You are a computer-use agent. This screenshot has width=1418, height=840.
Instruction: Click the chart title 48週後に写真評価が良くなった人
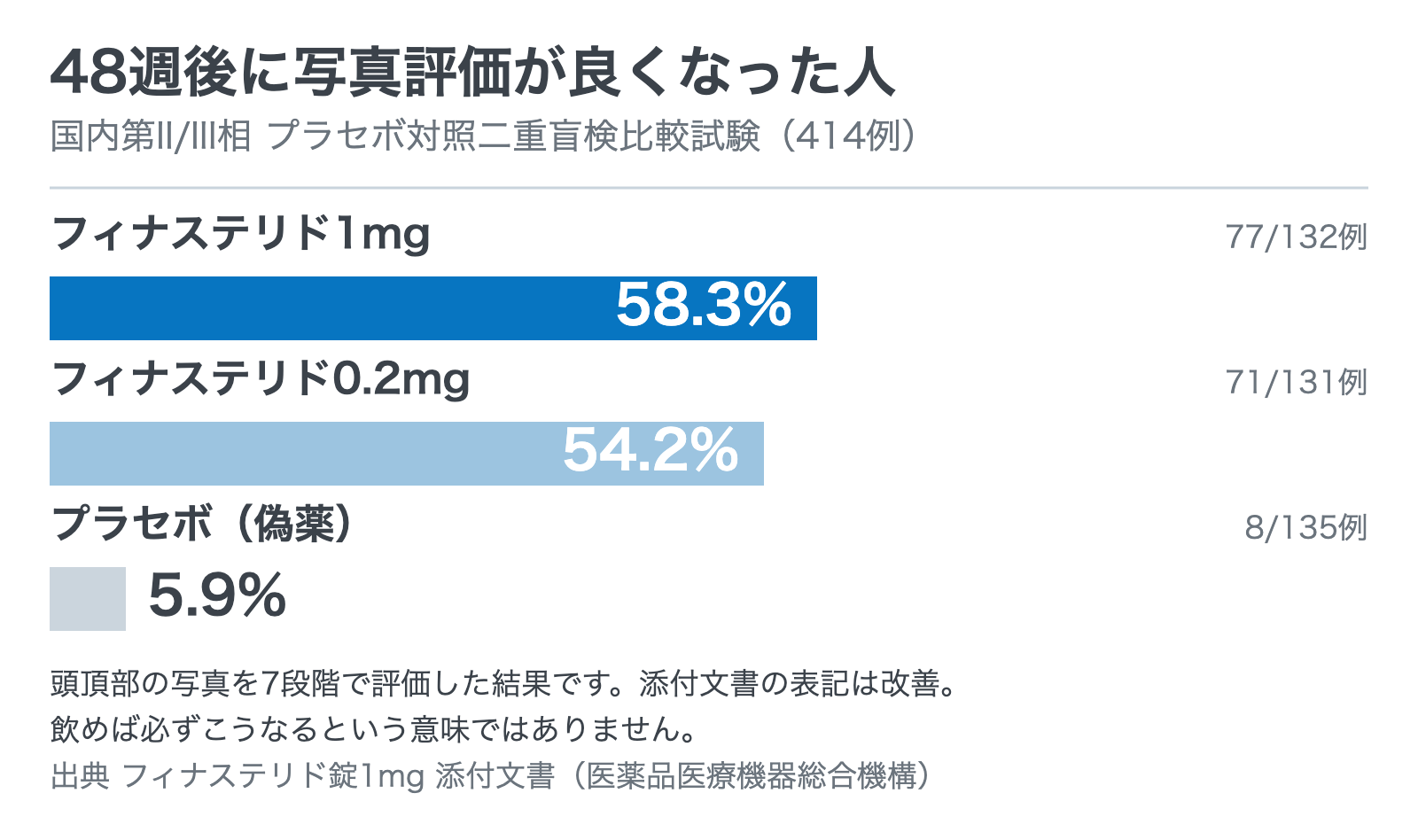coord(473,72)
